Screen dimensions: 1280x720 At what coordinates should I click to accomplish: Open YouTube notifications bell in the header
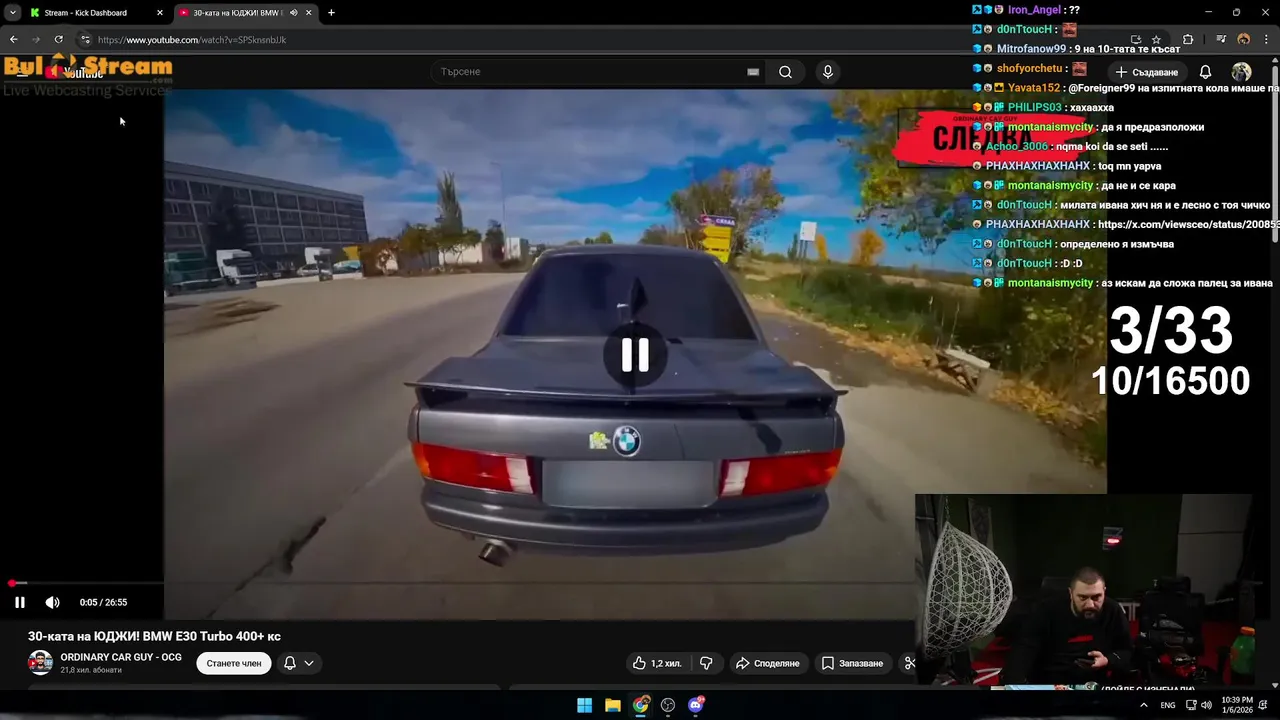pyautogui.click(x=1205, y=72)
